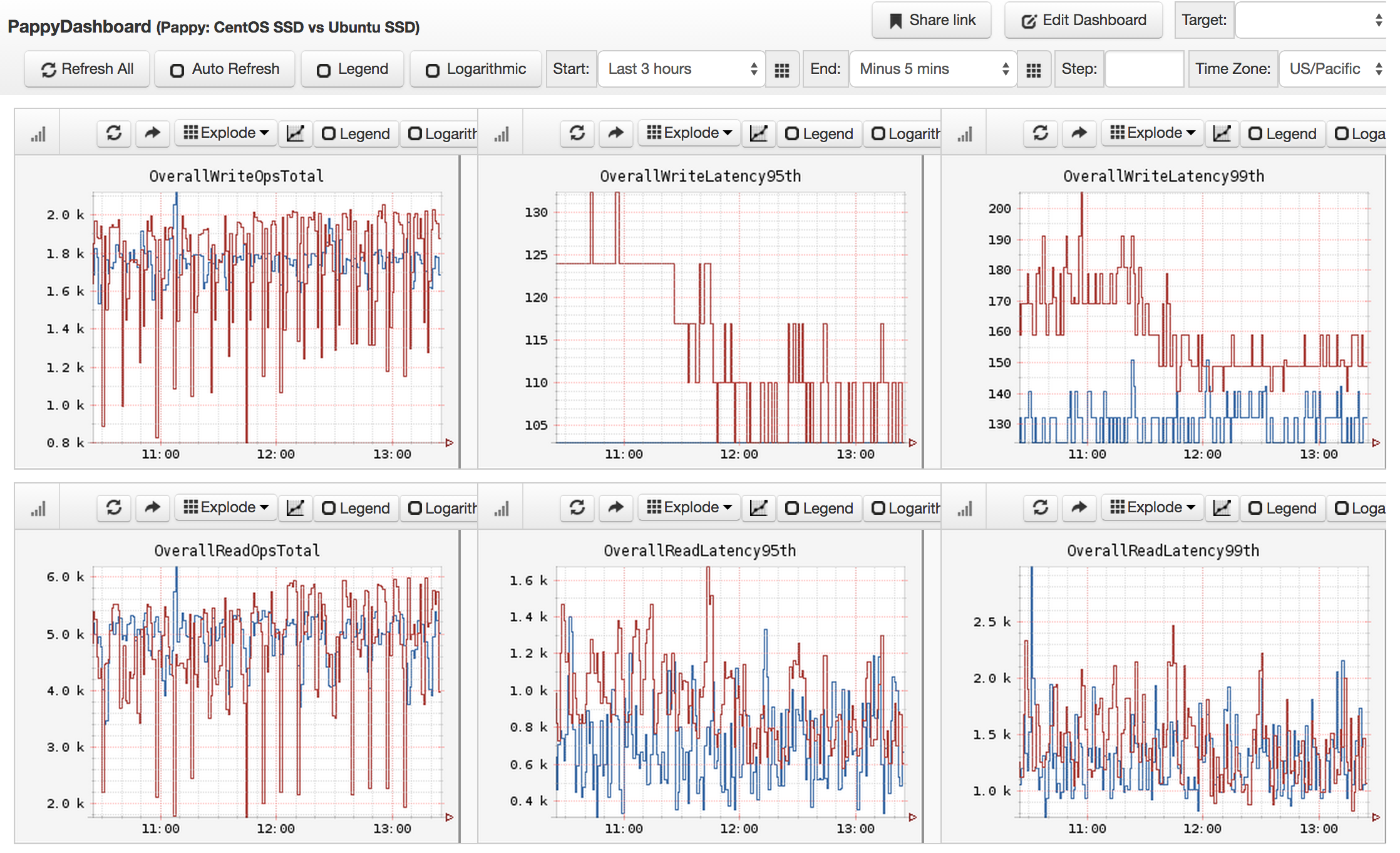Click line chart icon on OverallWriteLatency99th panel

1222,133
